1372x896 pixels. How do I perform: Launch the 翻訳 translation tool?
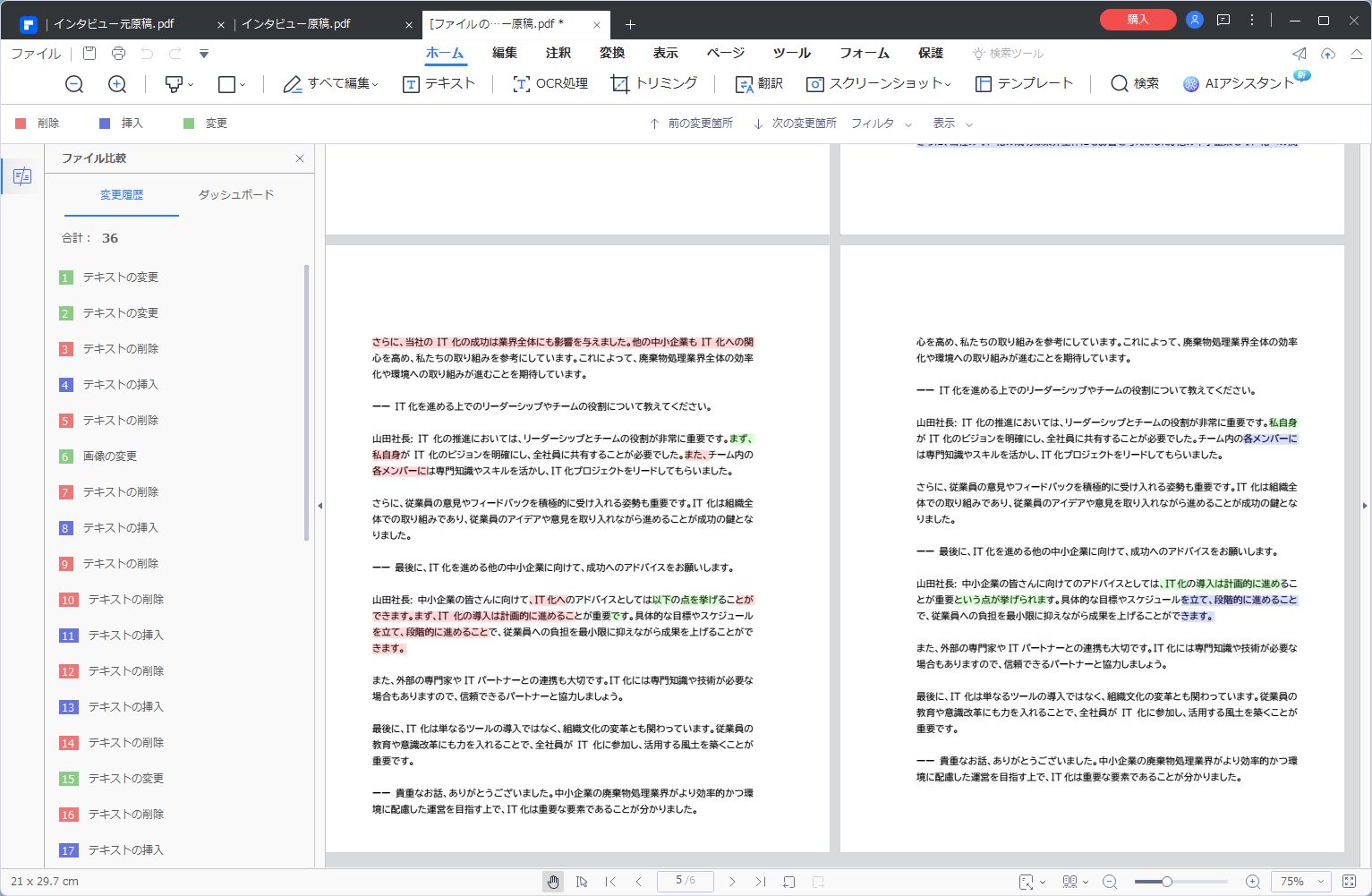pos(759,83)
